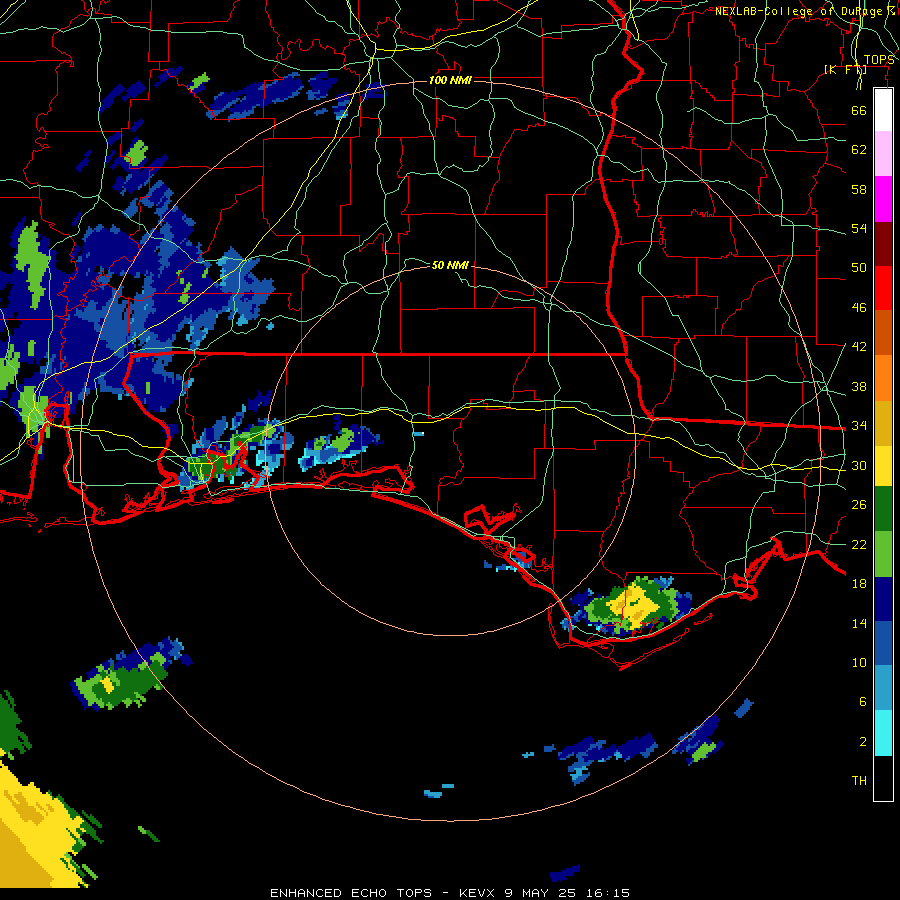This screenshot has height=900, width=900.
Task: Click the medium blue 10-14 legend swatch
Action: pyautogui.click(x=883, y=644)
